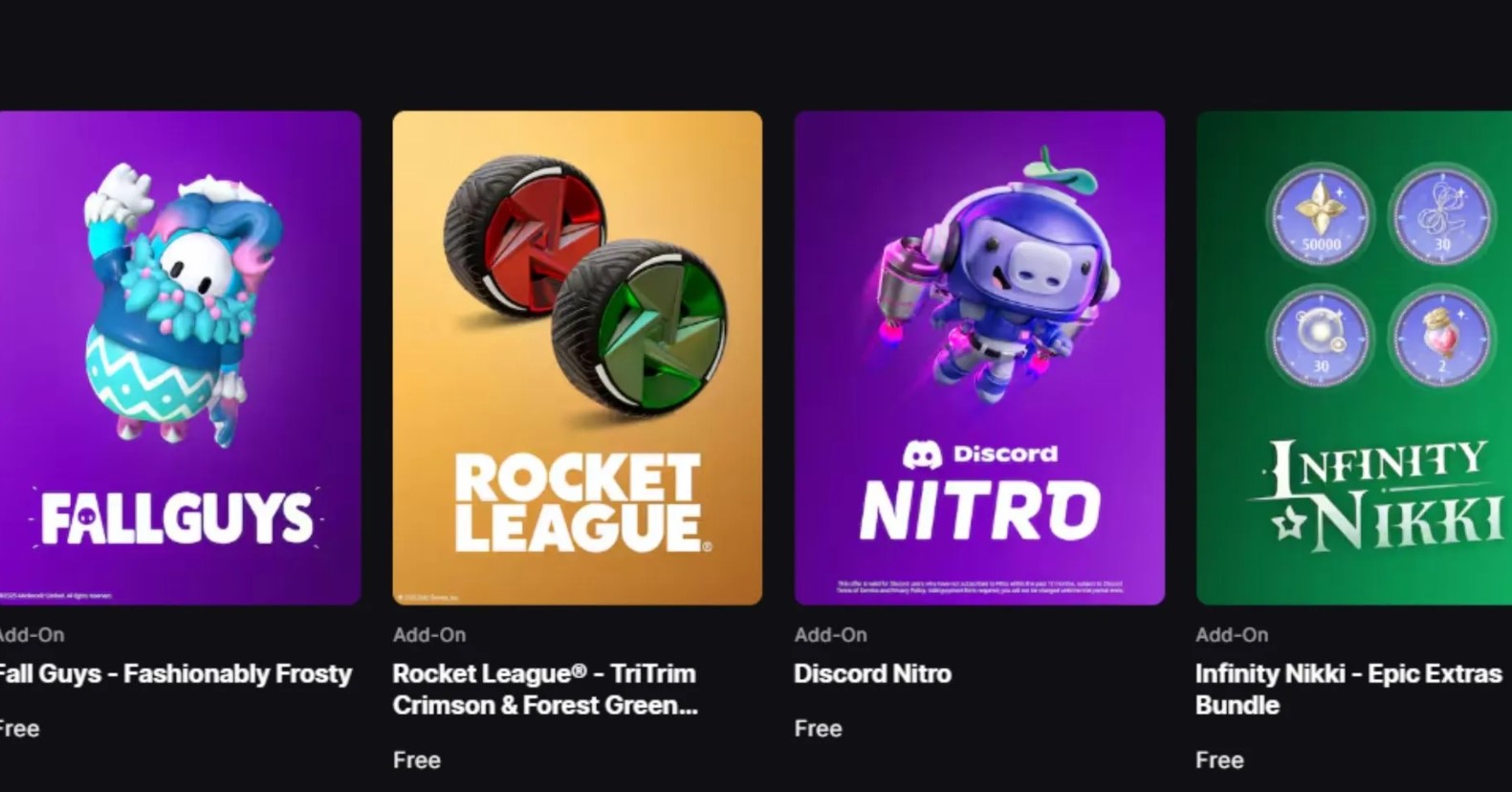Click the Fall Guys logo on the card
The height and width of the screenshot is (792, 1512).
pyautogui.click(x=177, y=517)
